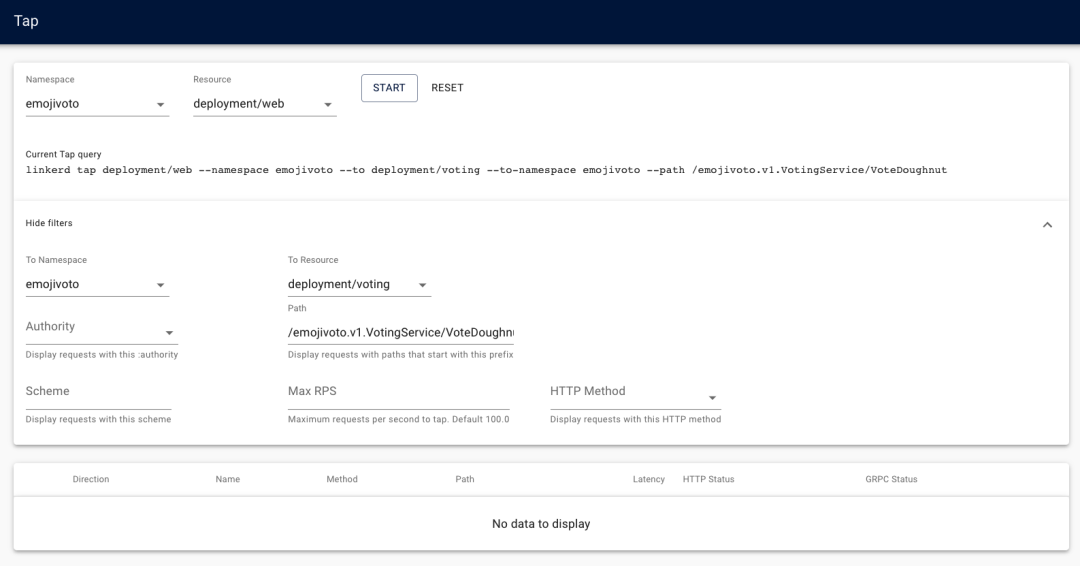Open the To Namespace dropdown
Image resolution: width=1080 pixels, height=566 pixels.
point(97,284)
